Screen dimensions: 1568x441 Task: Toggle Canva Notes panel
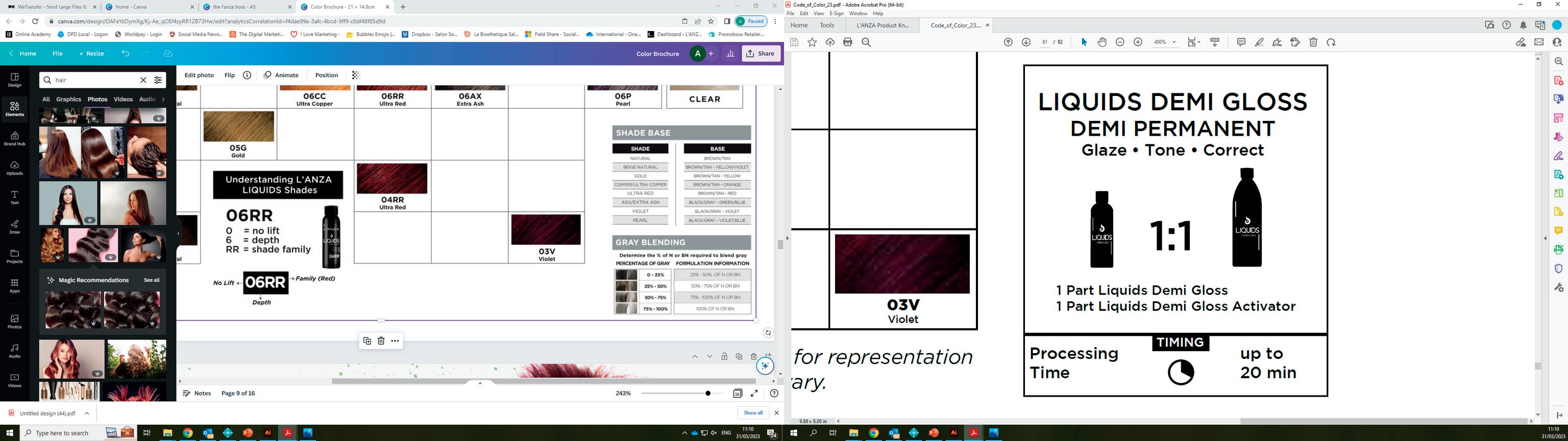pos(197,394)
